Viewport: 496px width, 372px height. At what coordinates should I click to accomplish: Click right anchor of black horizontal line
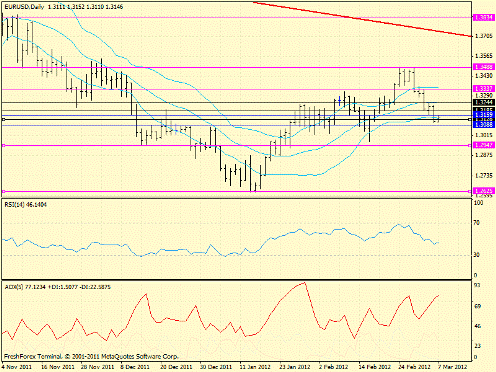coord(470,119)
